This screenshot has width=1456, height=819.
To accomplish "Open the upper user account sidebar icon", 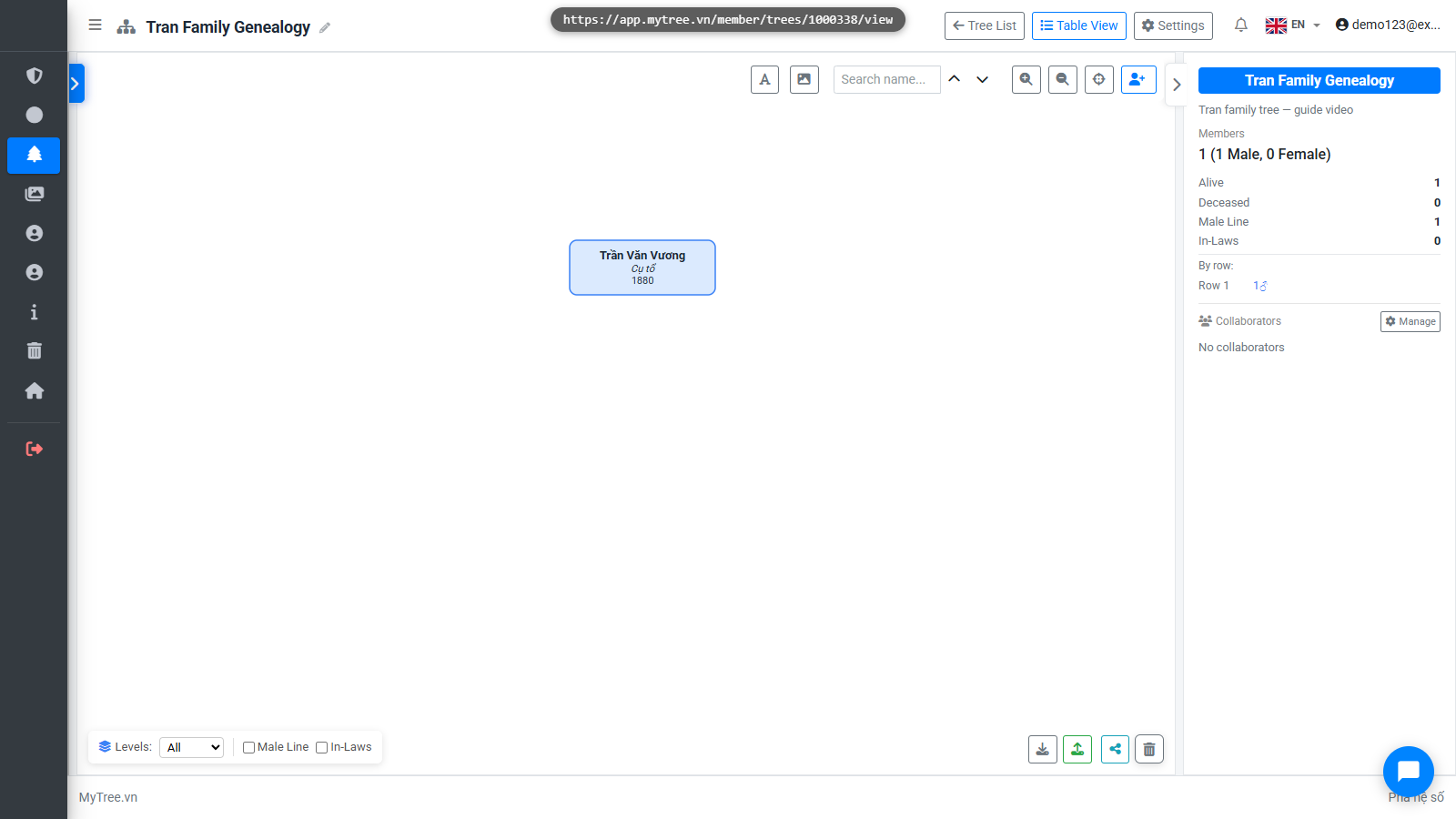I will (x=35, y=234).
